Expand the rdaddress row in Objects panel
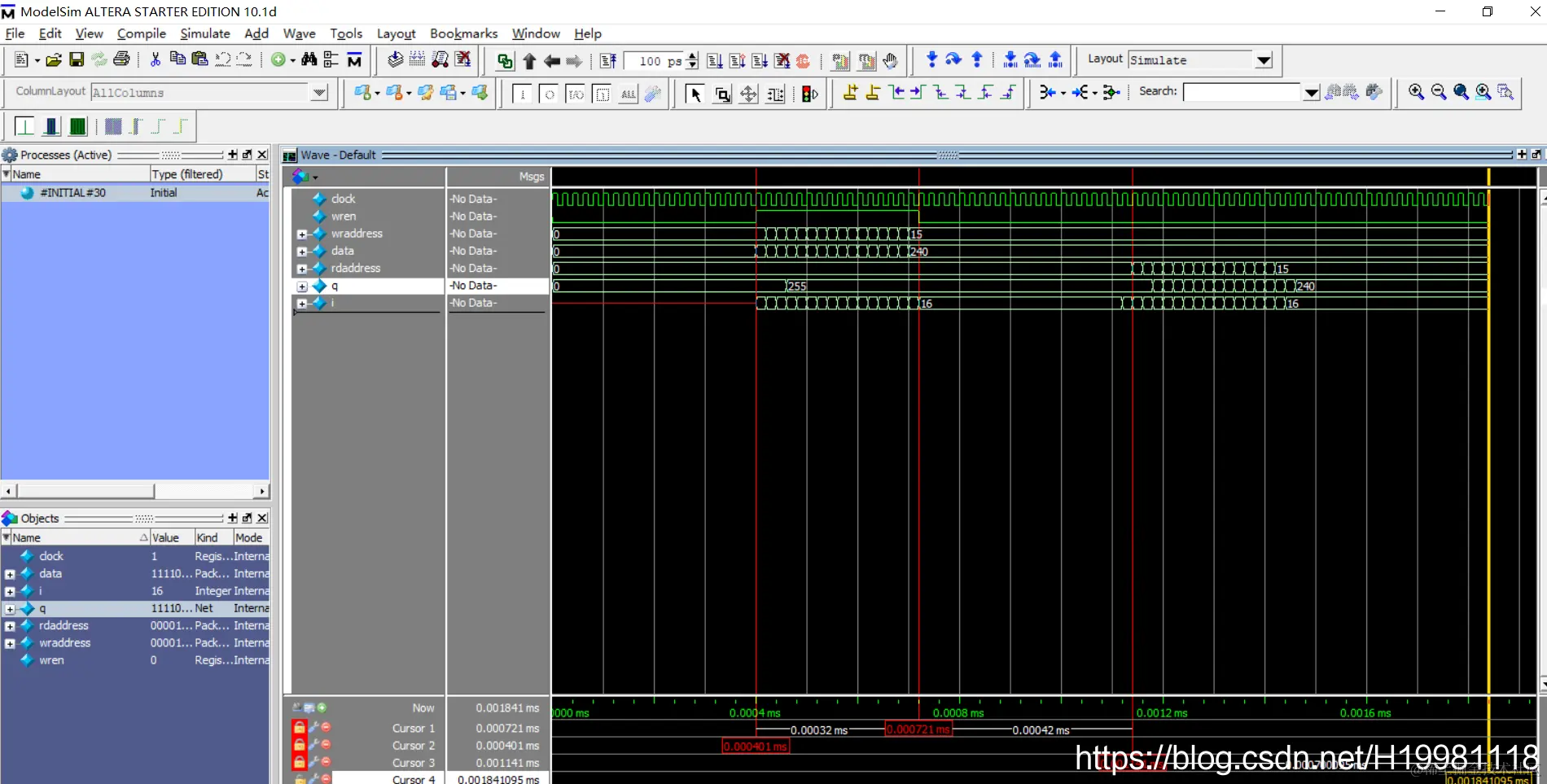The width and height of the screenshot is (1547, 784). pos(10,626)
